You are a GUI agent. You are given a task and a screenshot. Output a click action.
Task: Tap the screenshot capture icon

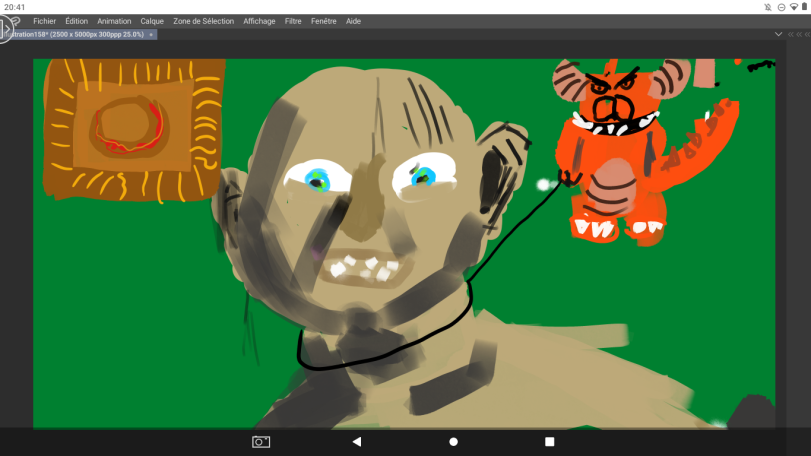pyautogui.click(x=261, y=442)
